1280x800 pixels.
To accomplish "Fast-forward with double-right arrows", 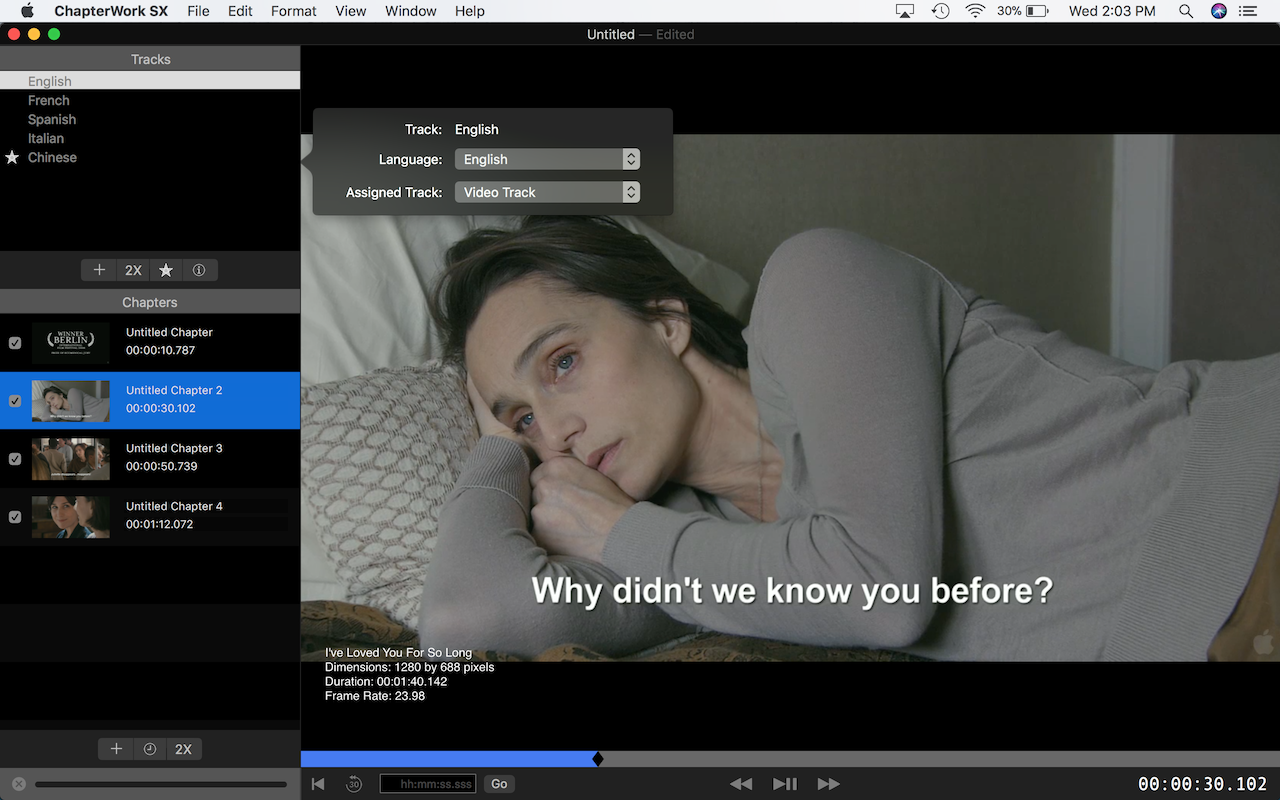I will click(x=829, y=784).
